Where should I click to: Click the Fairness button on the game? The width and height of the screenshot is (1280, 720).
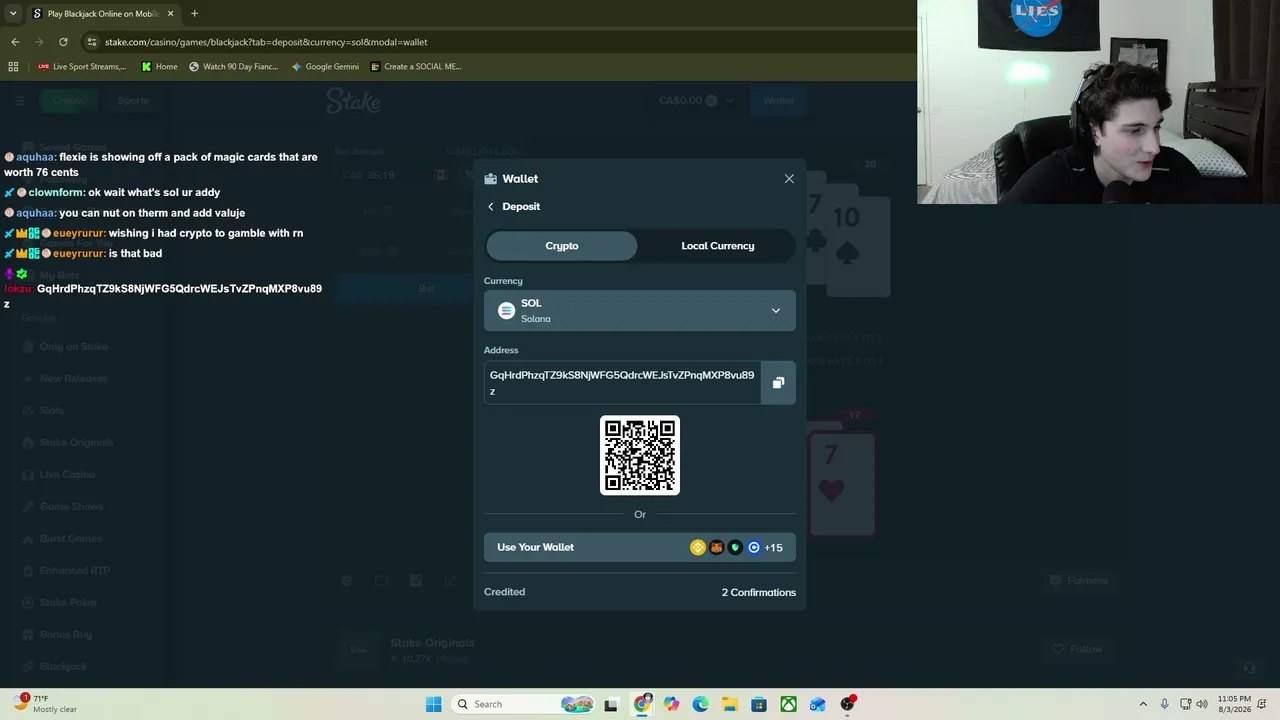coord(1078,581)
